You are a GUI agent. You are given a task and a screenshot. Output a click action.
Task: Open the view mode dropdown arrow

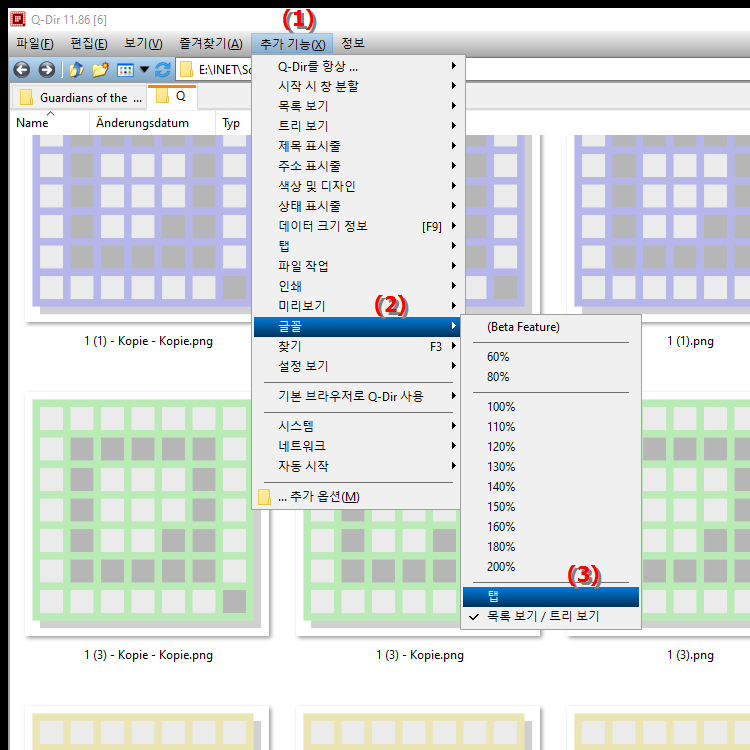click(144, 70)
